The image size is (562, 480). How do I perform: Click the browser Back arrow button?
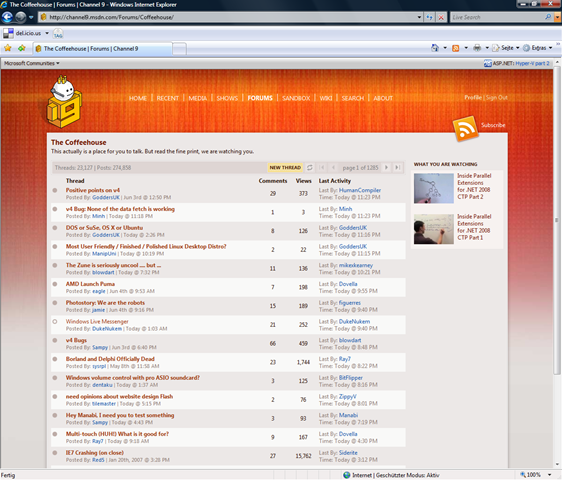pos(8,17)
